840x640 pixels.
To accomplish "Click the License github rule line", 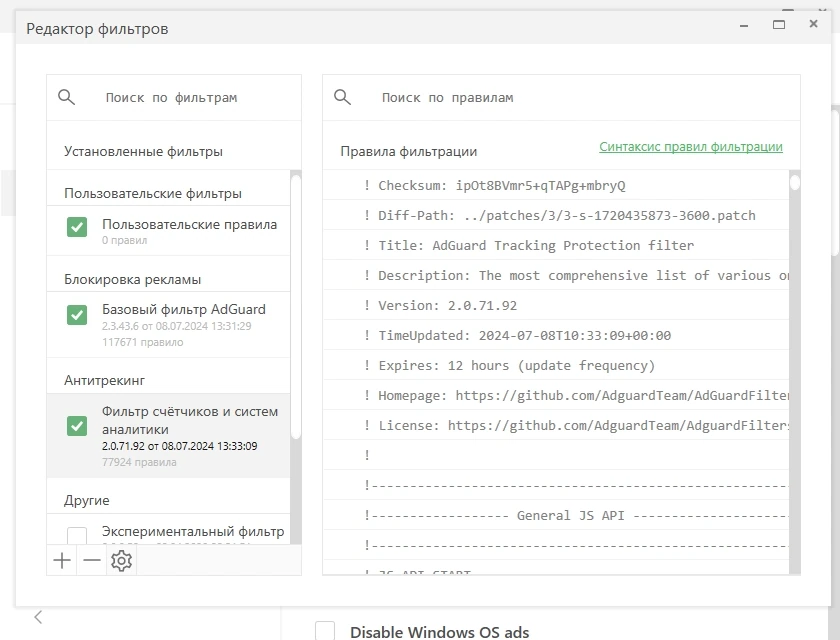I will coord(556,425).
